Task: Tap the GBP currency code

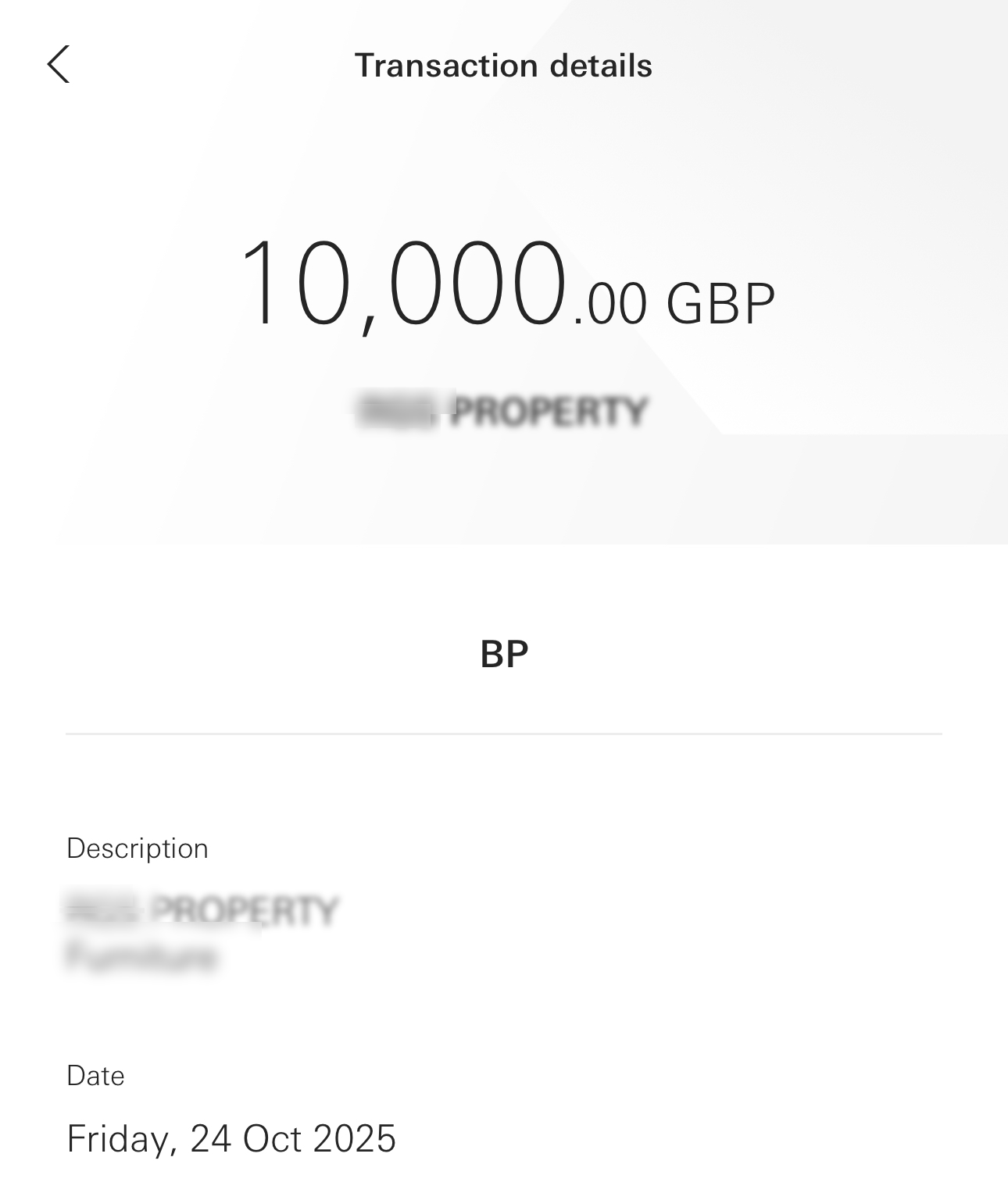Action: (x=720, y=304)
